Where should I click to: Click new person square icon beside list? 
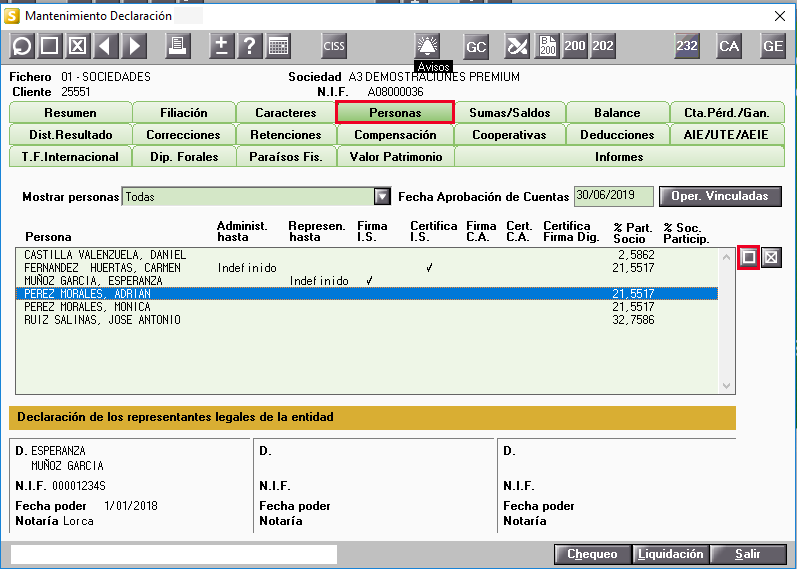(x=748, y=257)
